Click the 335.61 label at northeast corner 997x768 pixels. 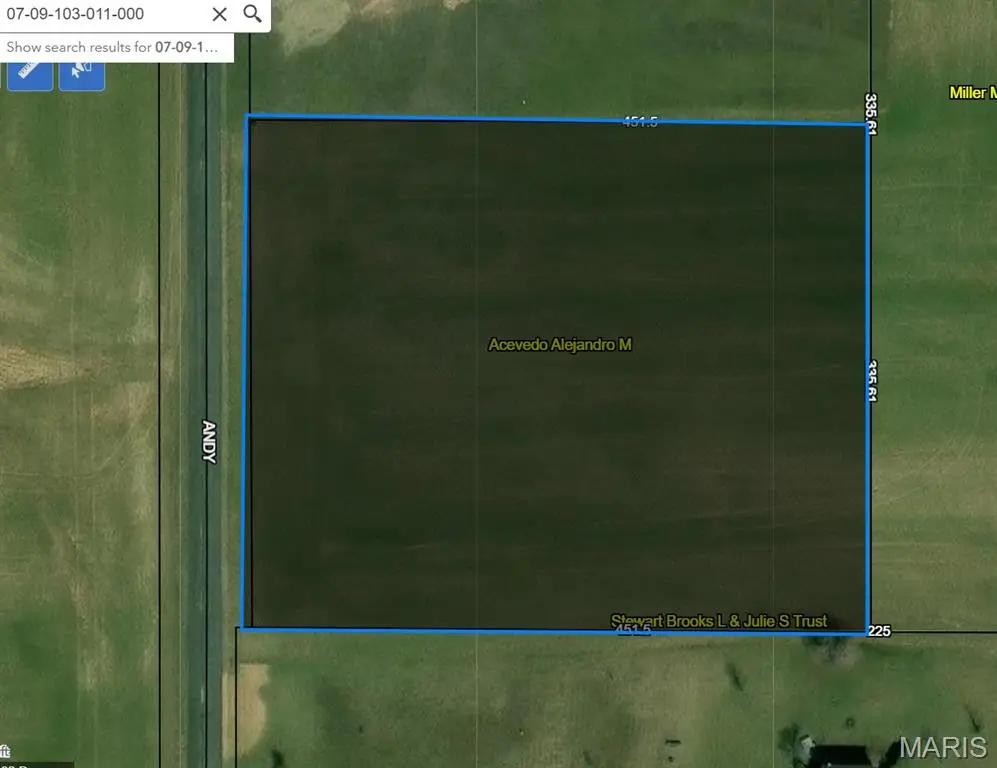pos(871,114)
